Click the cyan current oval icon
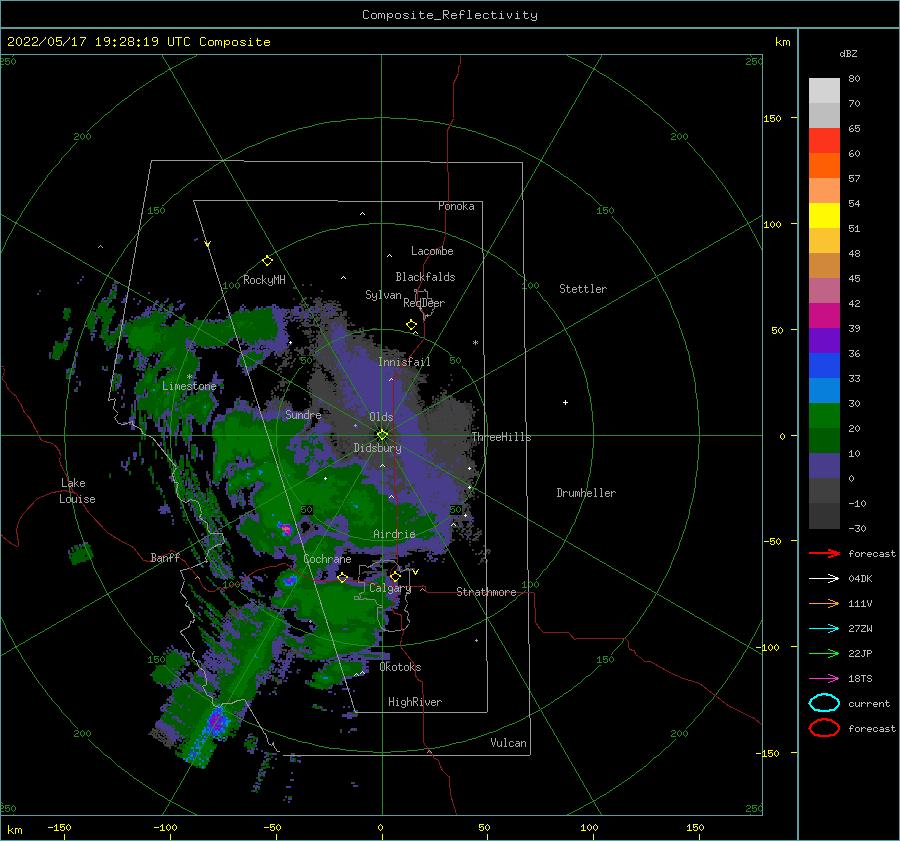Image resolution: width=900 pixels, height=841 pixels. (x=824, y=703)
